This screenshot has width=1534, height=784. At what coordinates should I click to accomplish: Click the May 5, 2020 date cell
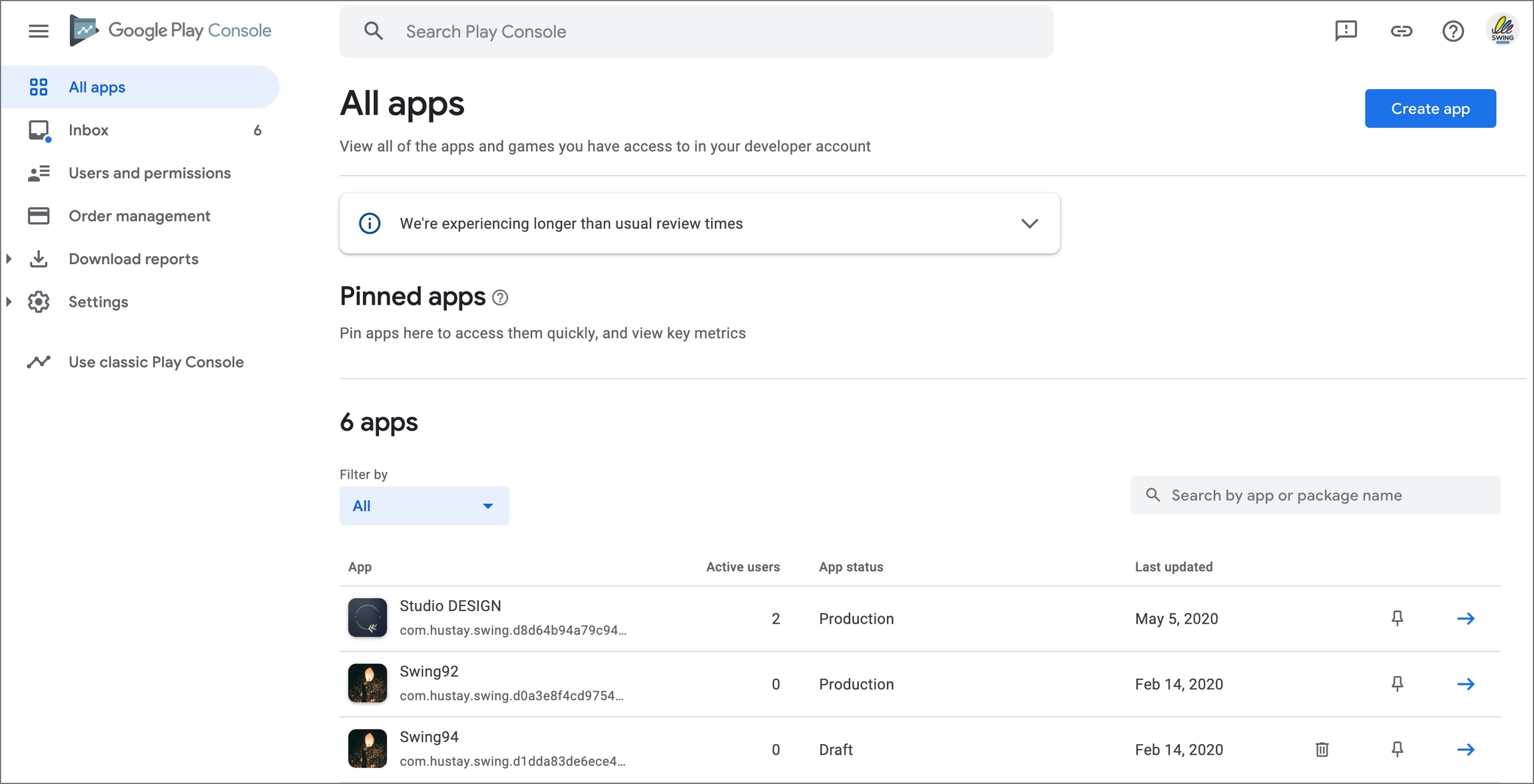1176,619
